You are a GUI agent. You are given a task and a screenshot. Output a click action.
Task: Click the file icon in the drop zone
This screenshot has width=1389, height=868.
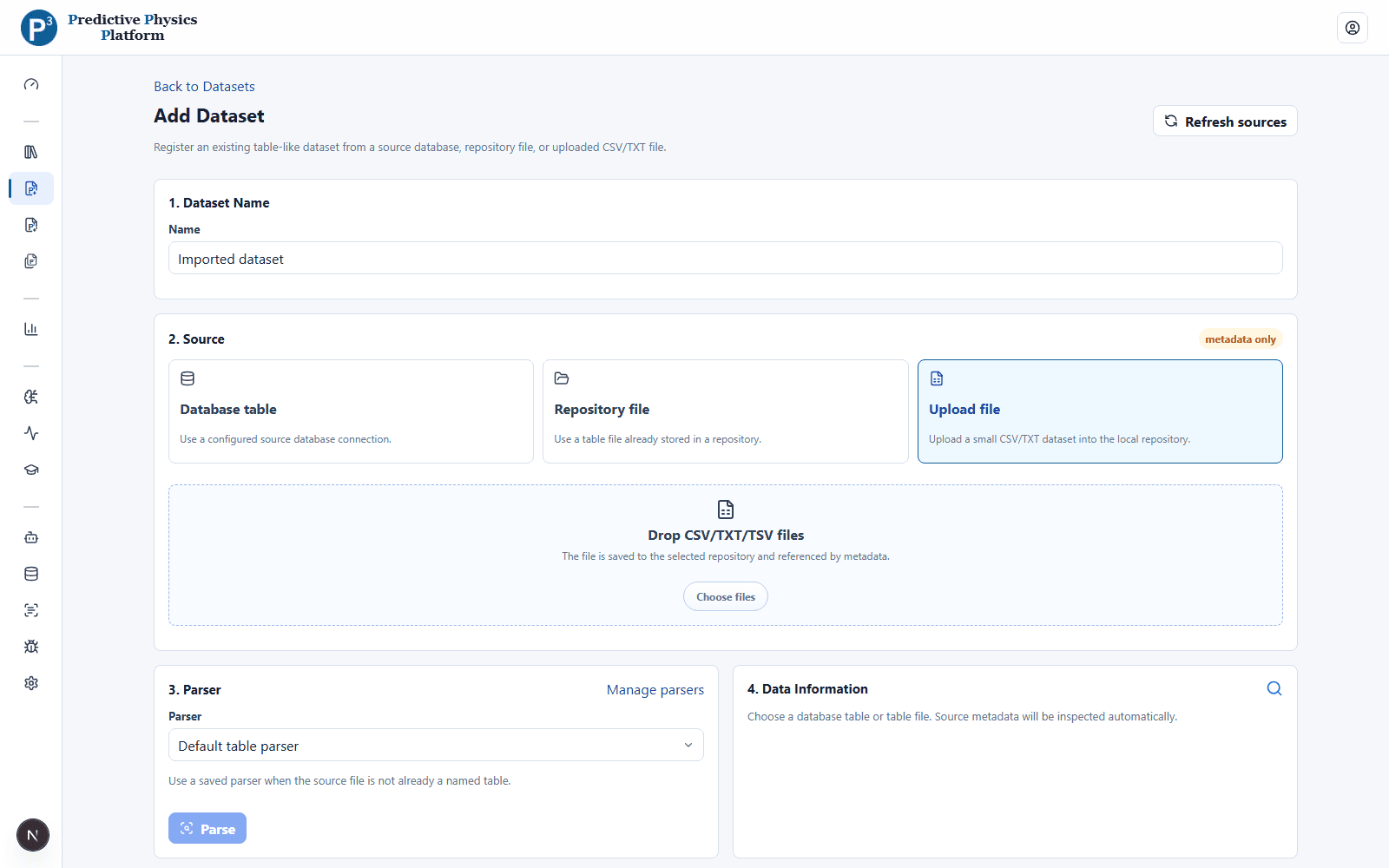726,509
